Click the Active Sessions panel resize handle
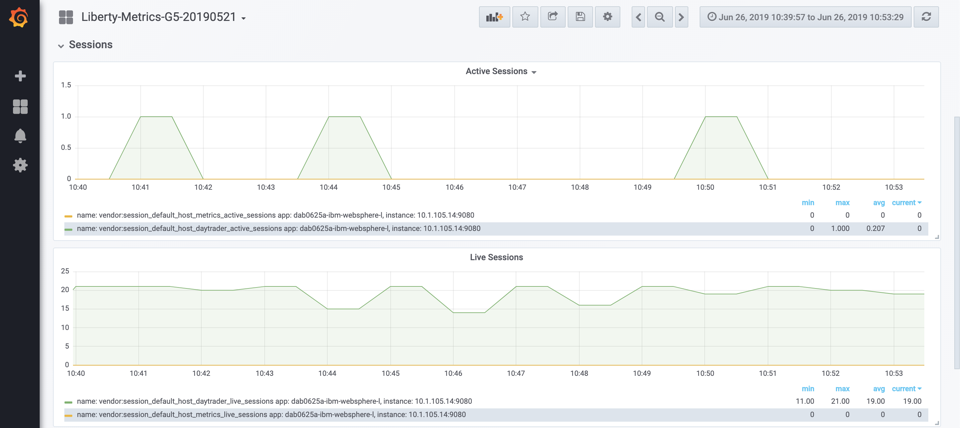Screen dimensions: 960x428 [x=936, y=236]
